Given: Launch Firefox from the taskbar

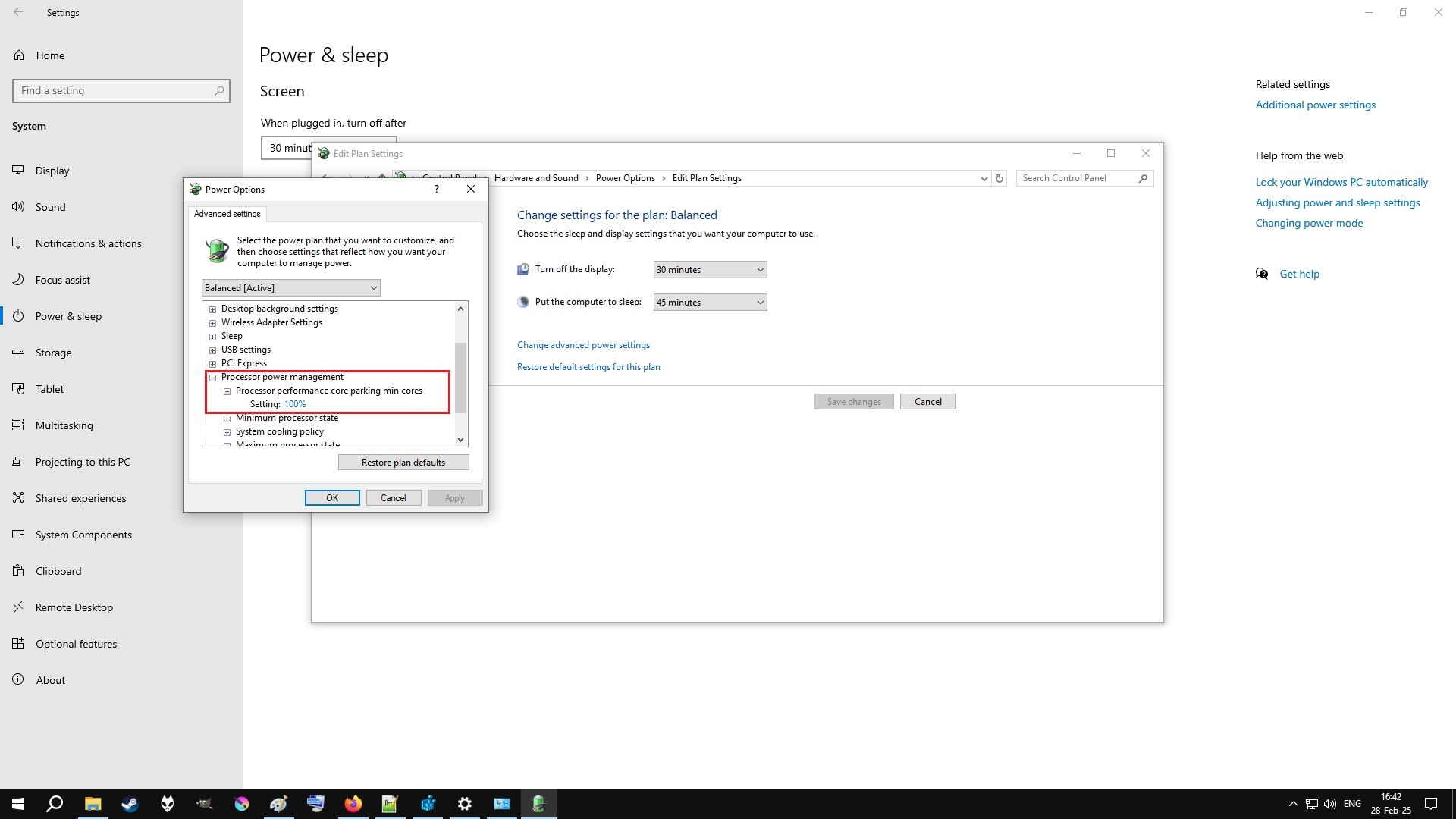Looking at the screenshot, I should [353, 804].
